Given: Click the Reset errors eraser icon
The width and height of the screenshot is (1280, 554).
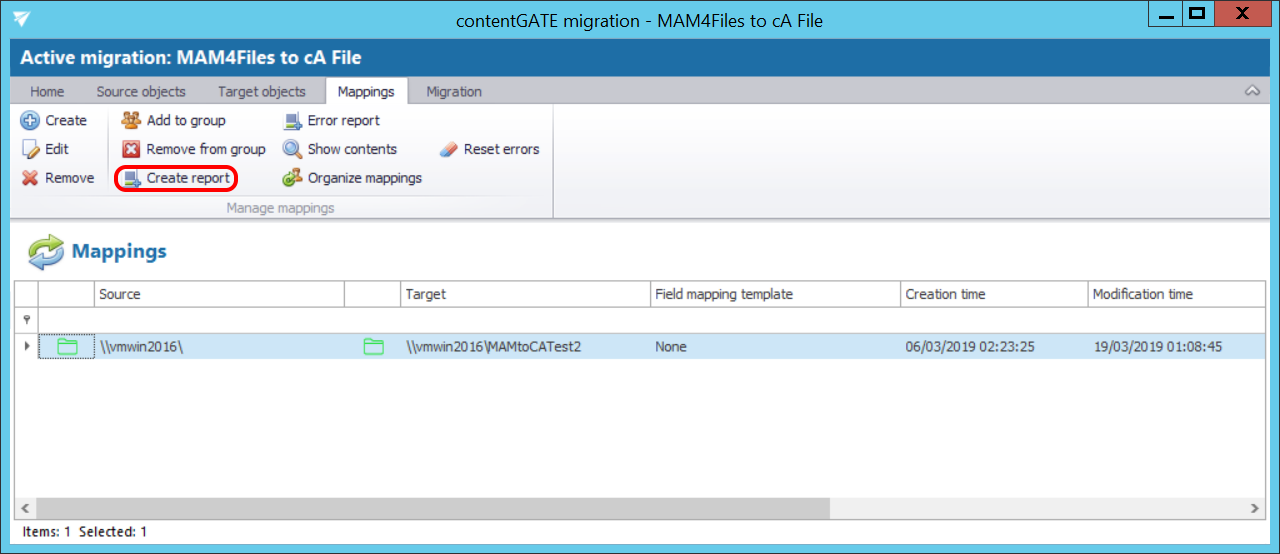Looking at the screenshot, I should click(x=448, y=149).
